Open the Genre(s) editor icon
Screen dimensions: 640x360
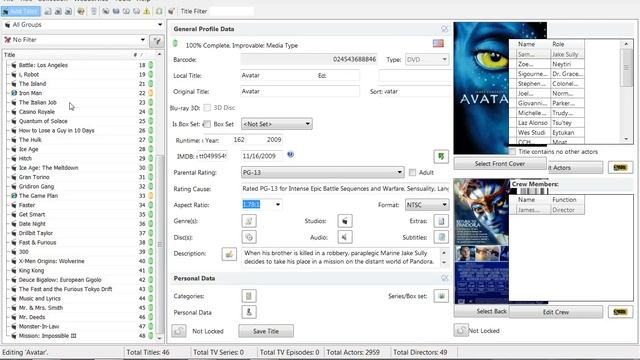249,221
